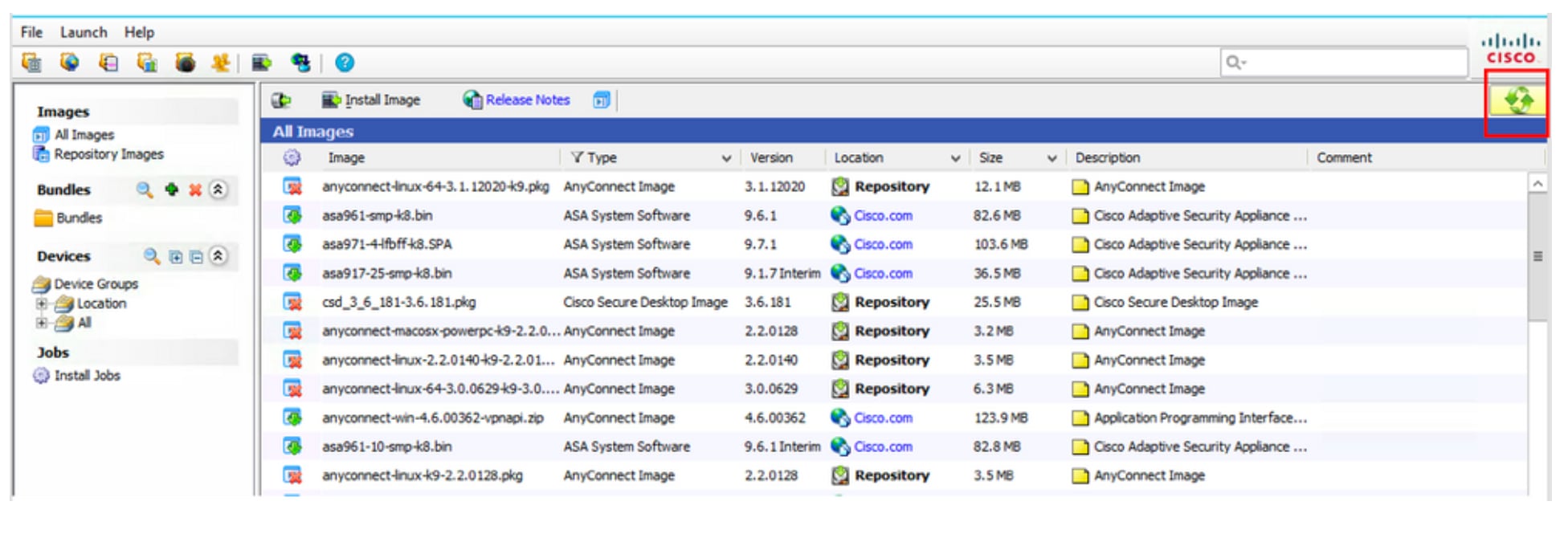
Task: Click the Comment column header
Action: coord(1344,158)
